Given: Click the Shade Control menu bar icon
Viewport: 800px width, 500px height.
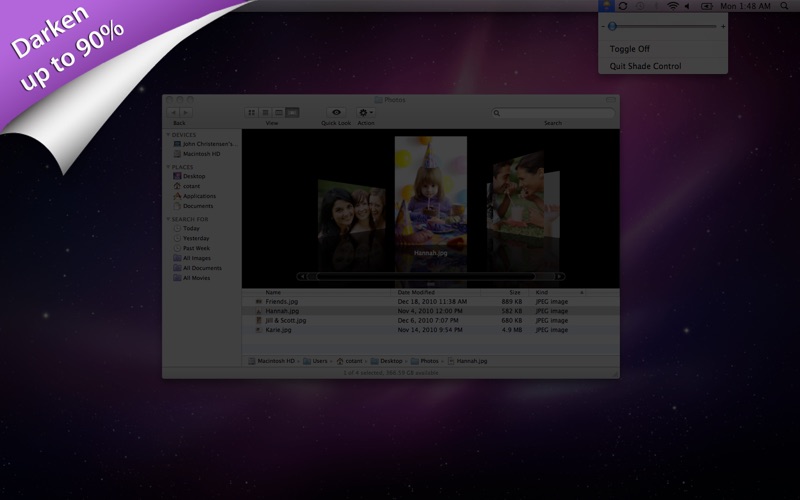Looking at the screenshot, I should point(606,6).
